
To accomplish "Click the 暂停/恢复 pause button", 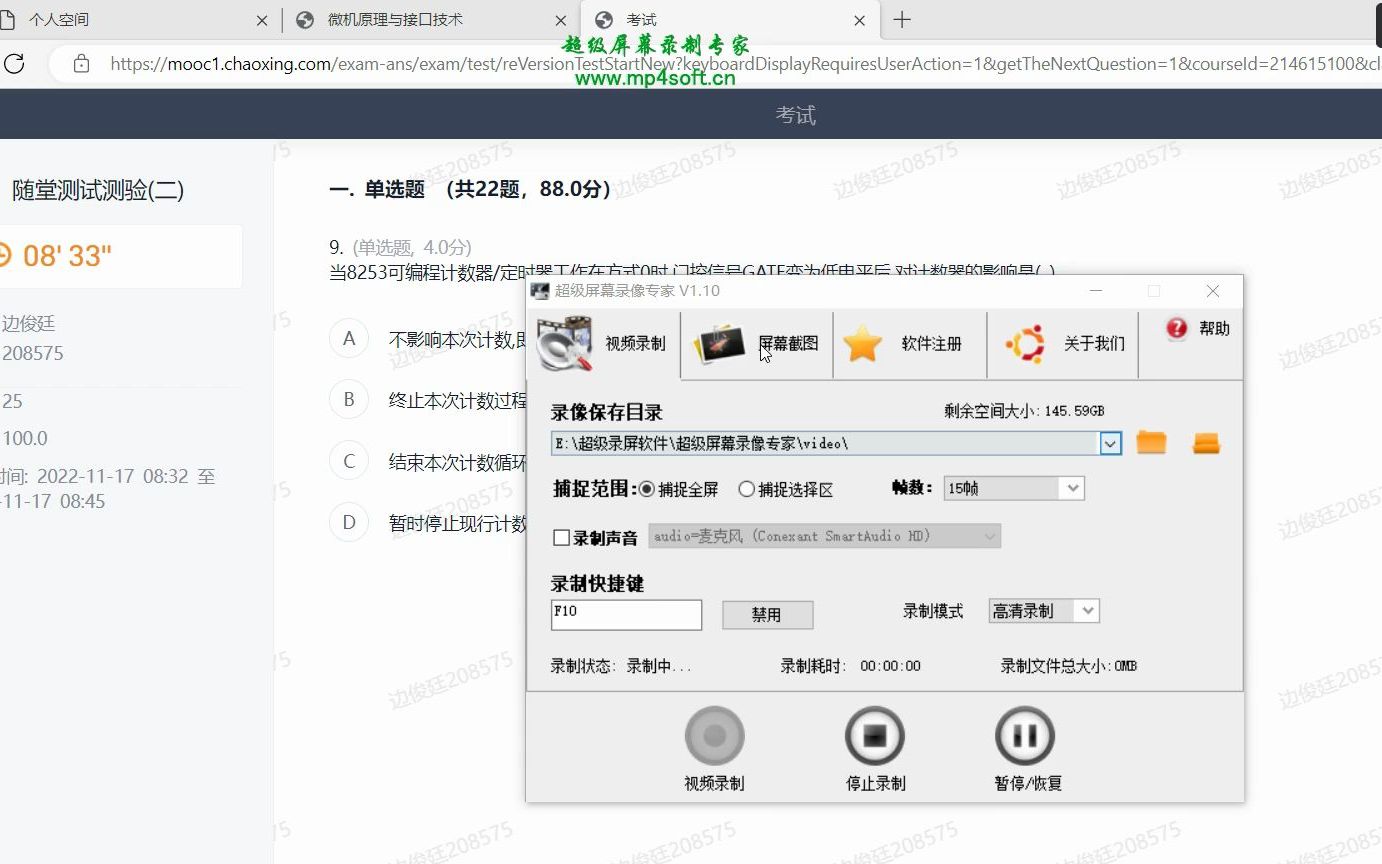I will [x=1026, y=737].
